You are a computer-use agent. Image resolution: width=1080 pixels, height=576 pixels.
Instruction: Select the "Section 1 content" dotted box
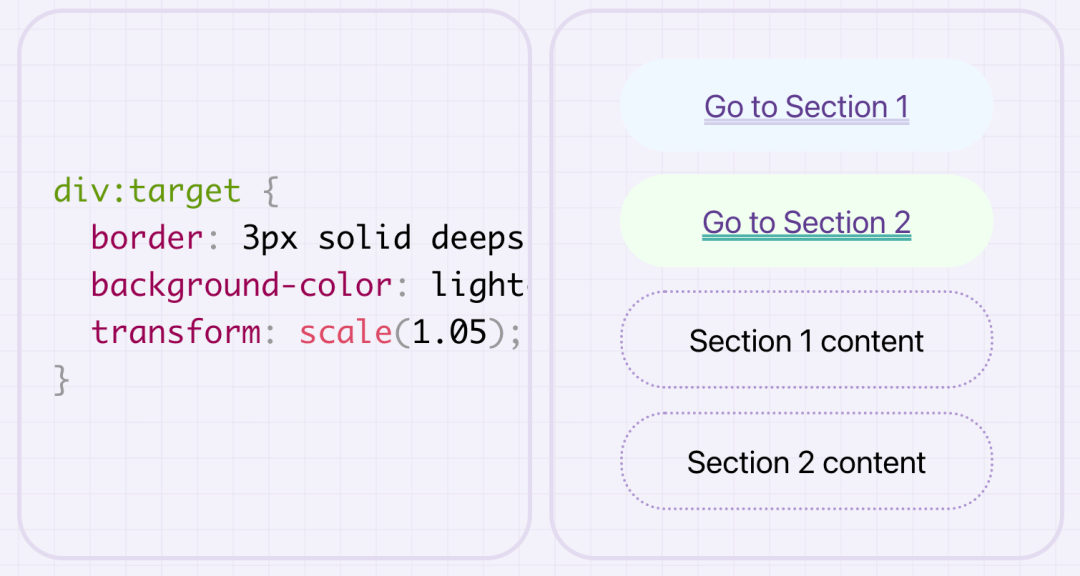point(806,340)
